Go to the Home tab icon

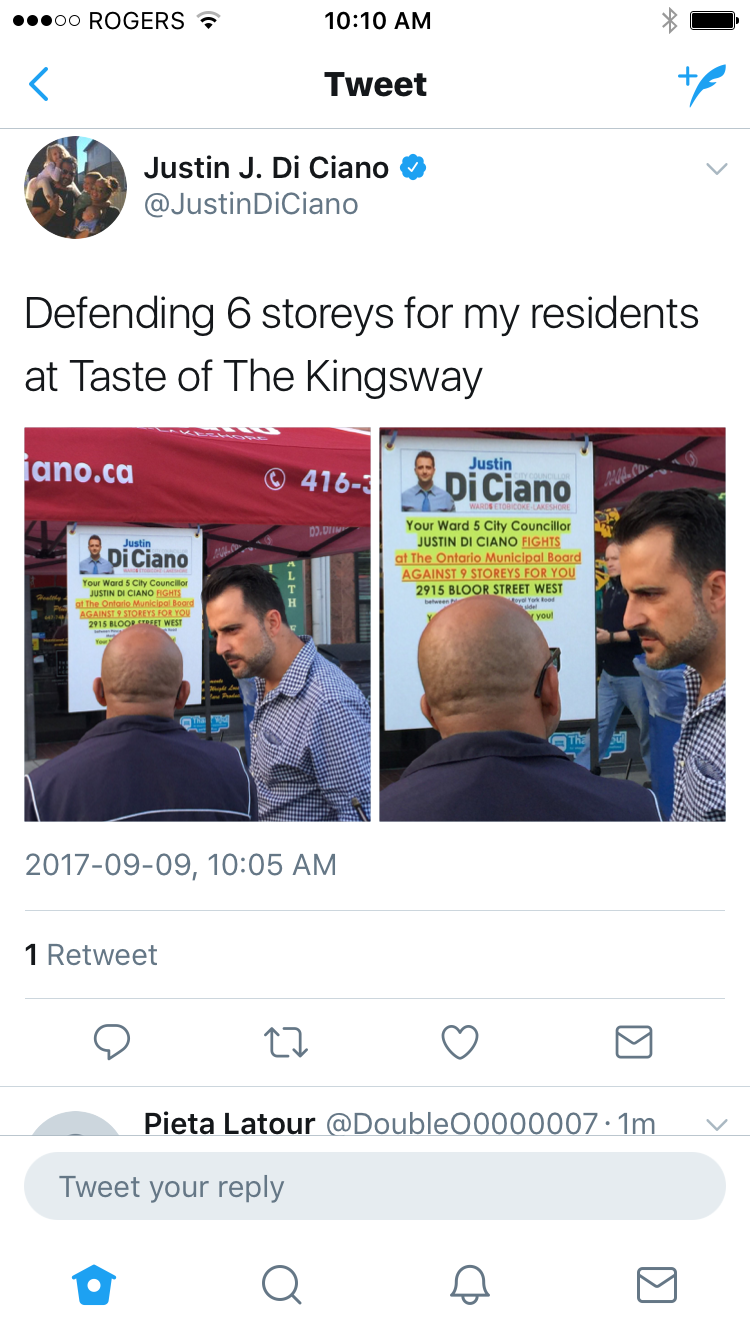(x=95, y=1284)
